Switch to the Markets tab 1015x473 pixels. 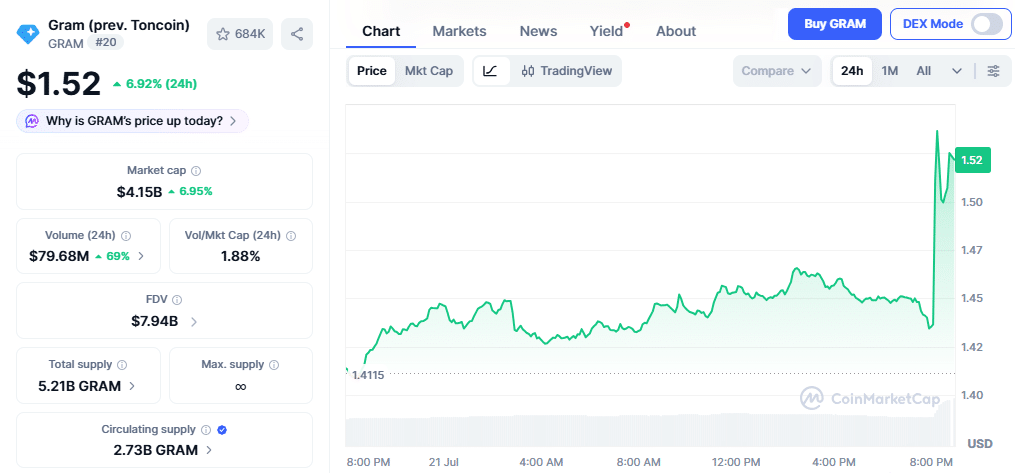point(460,31)
